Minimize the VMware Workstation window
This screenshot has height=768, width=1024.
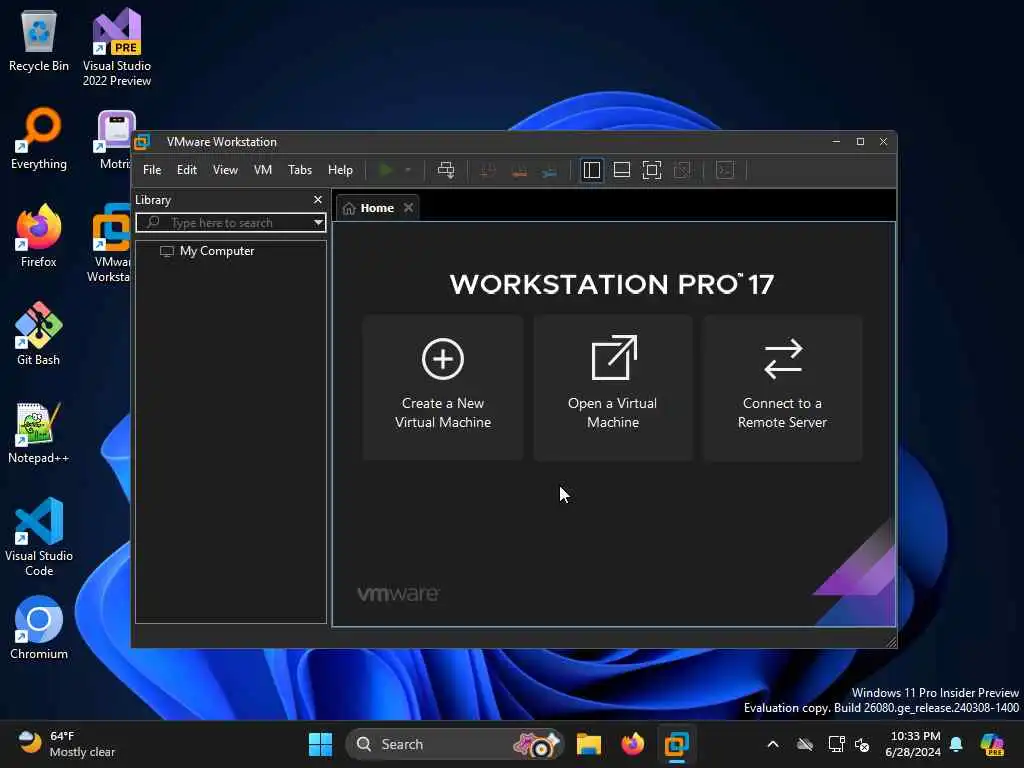836,142
